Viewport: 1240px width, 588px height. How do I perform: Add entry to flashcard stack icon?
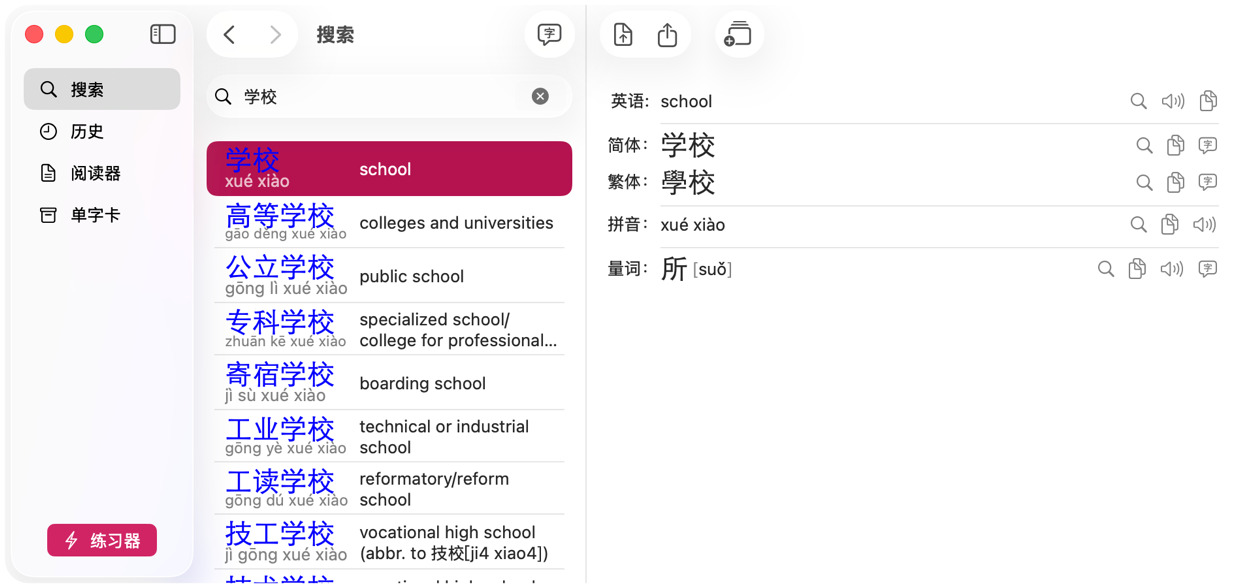pyautogui.click(x=738, y=35)
